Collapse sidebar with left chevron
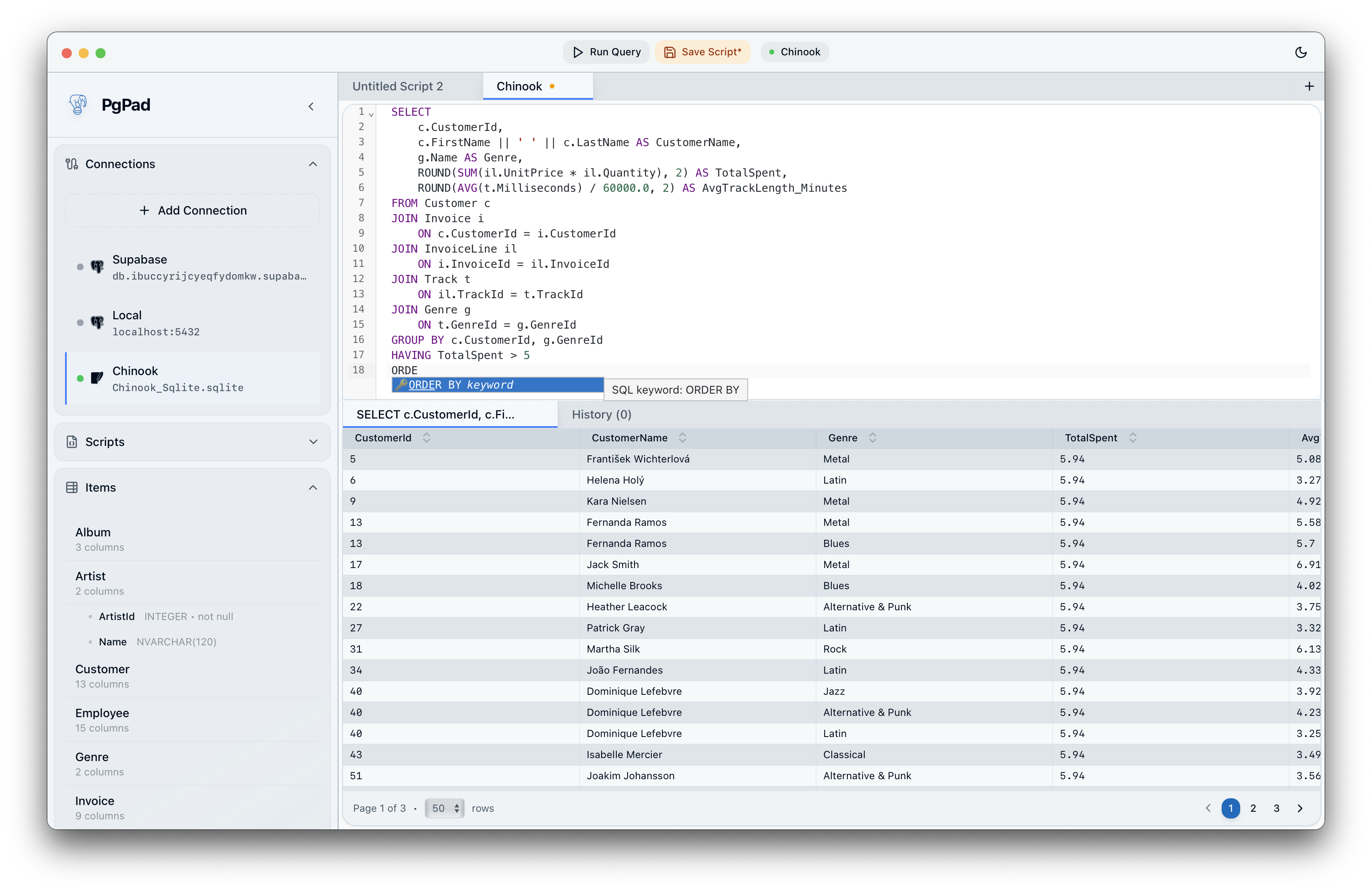Image resolution: width=1372 pixels, height=892 pixels. point(311,106)
